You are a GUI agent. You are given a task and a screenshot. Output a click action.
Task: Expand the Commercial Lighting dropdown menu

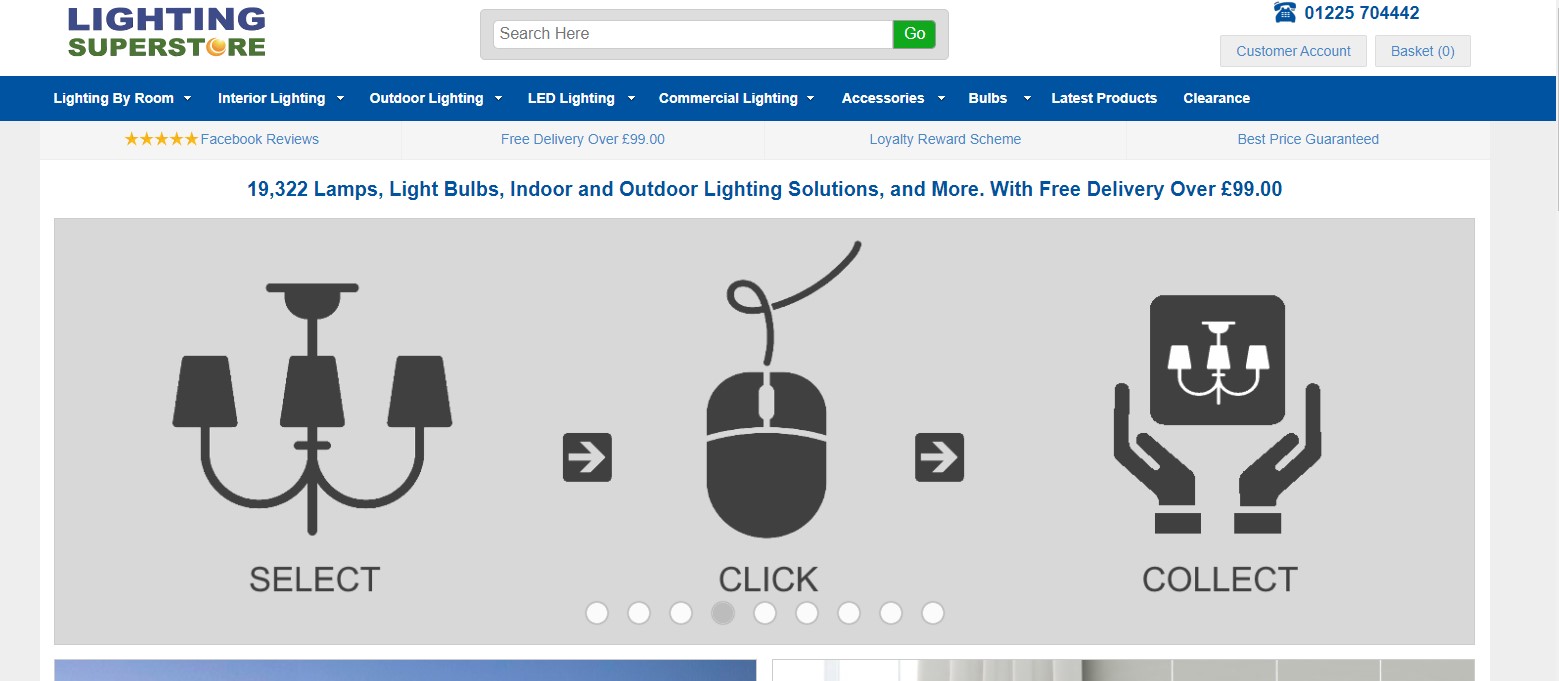pyautogui.click(x=736, y=98)
